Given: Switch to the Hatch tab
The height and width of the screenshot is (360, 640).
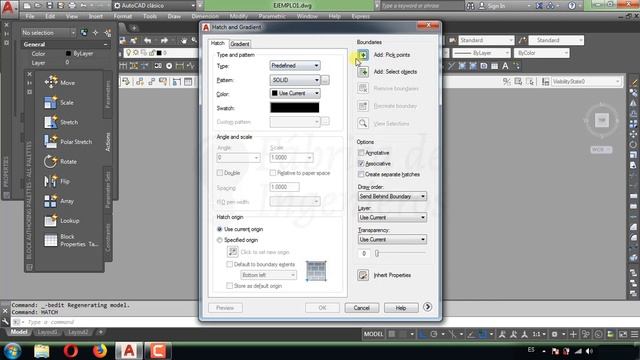Looking at the screenshot, I should [218, 43].
